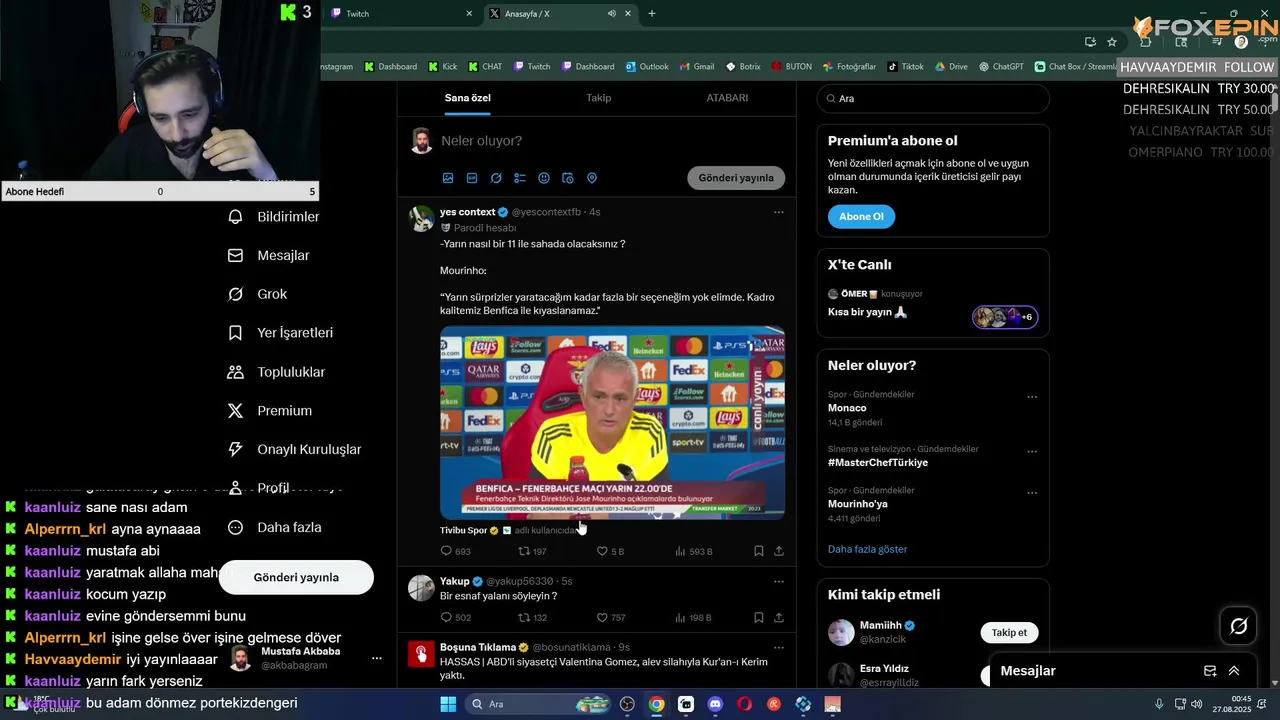
Task: Click the sidebar Gönderi yayınla button
Action: (x=296, y=577)
